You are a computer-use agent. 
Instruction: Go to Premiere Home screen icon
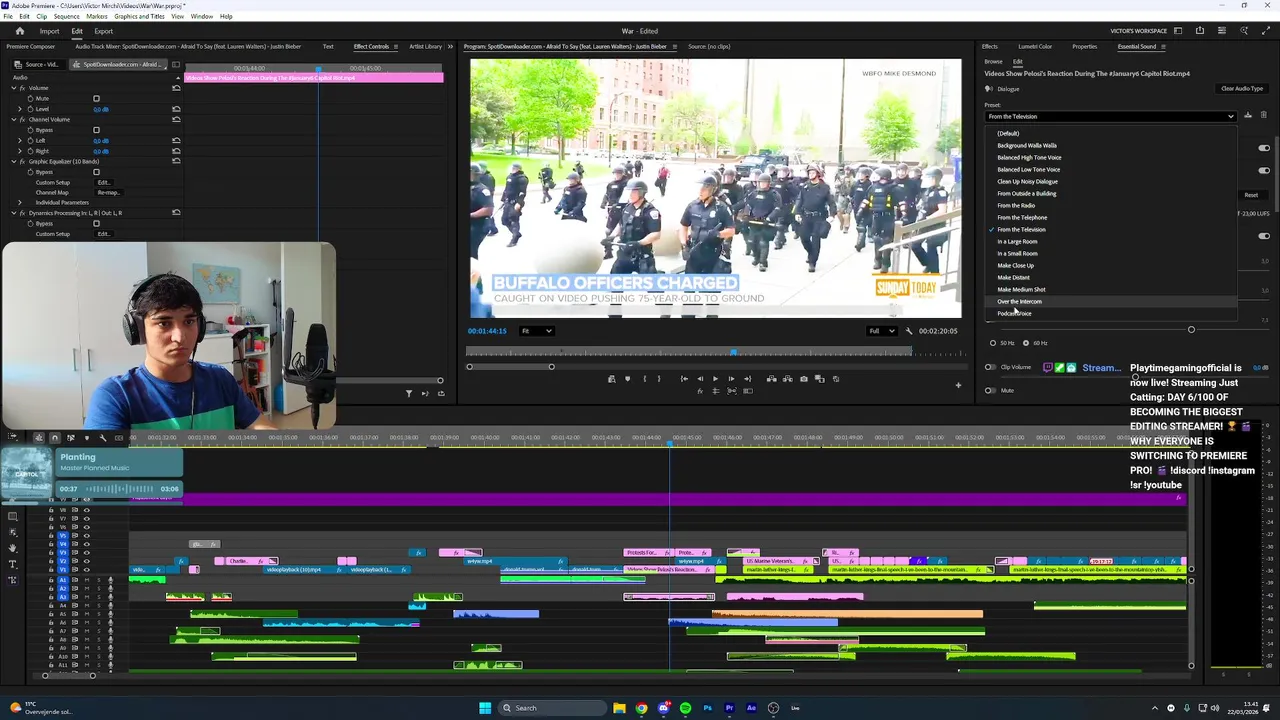[x=19, y=31]
